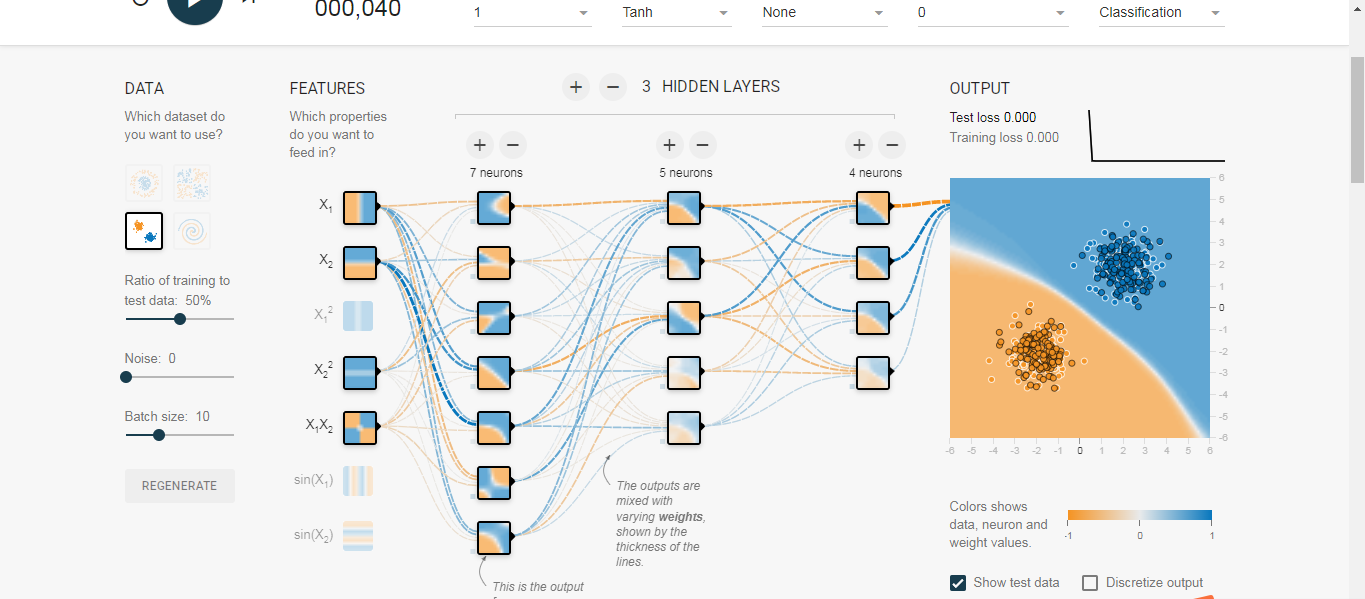Enable the sin(X1) feature input
The image size is (1365, 599).
tap(360, 481)
